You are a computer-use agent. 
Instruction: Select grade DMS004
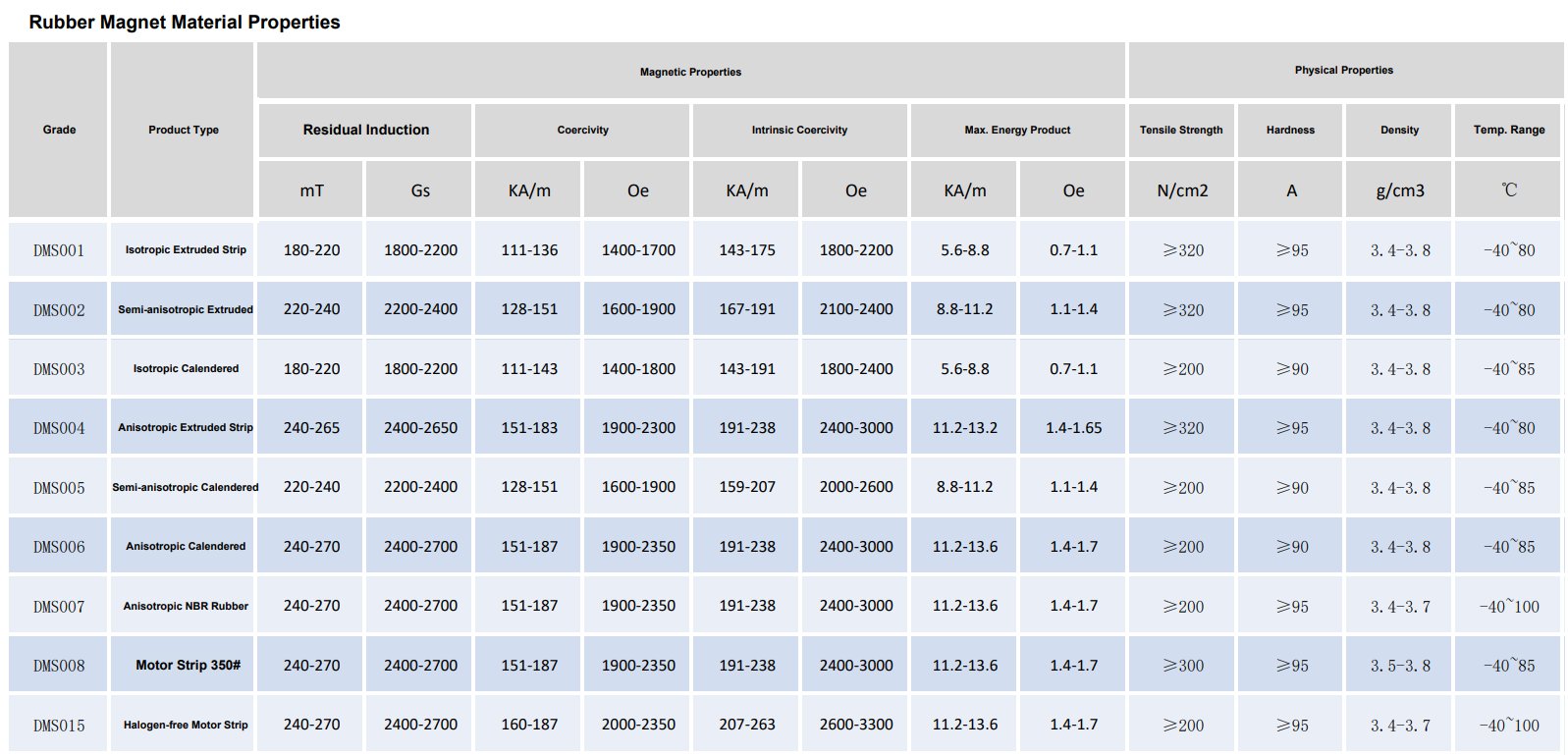pos(59,428)
